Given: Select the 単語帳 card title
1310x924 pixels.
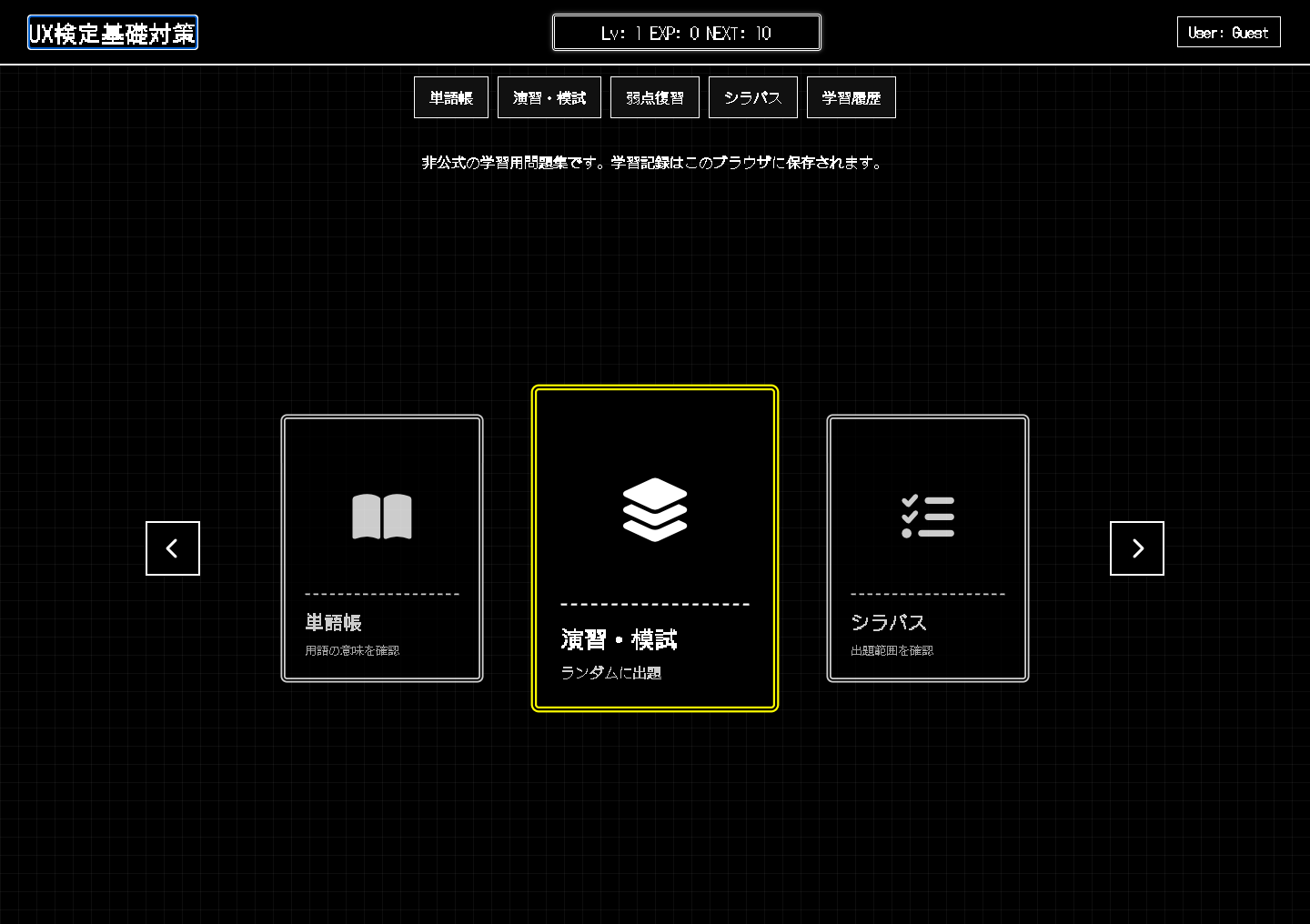Looking at the screenshot, I should click(x=334, y=623).
